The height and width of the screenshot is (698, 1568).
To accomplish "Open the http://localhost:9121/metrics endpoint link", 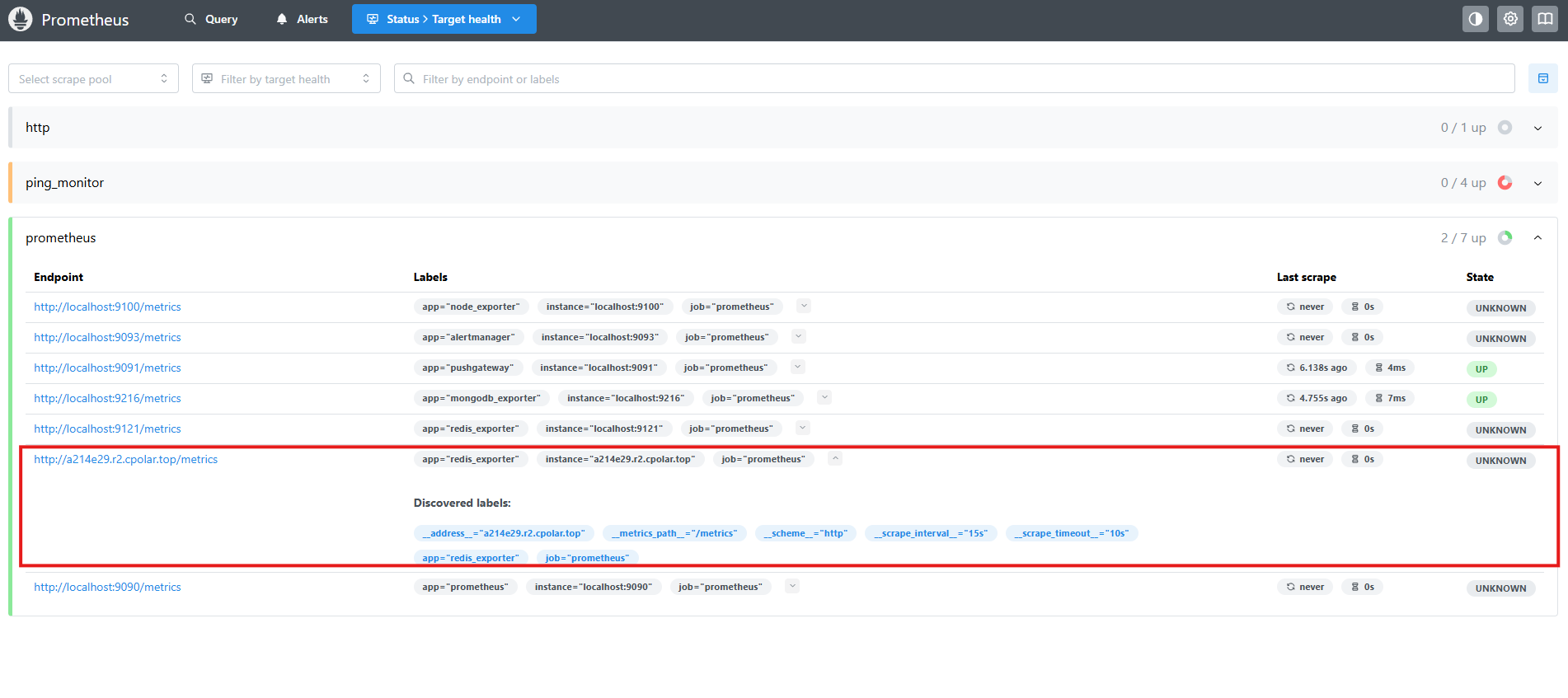I will (107, 429).
